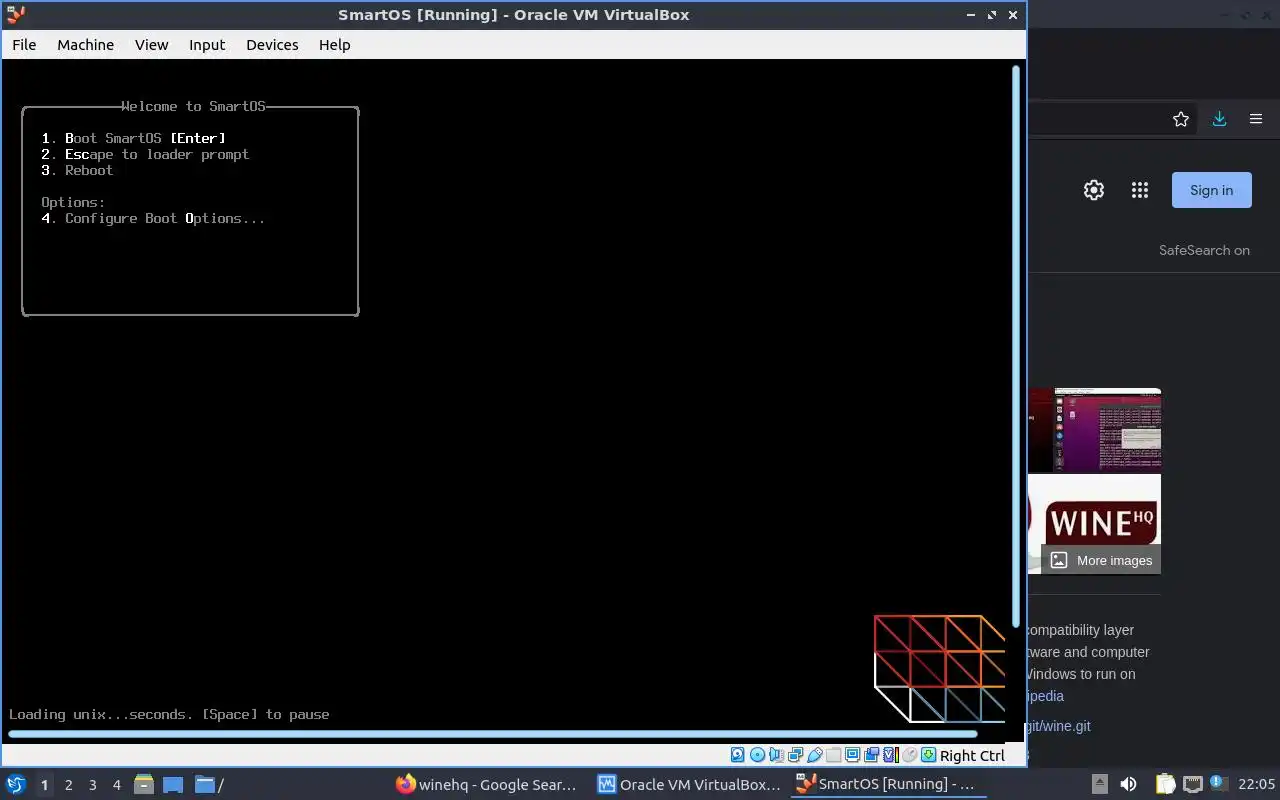The image size is (1280, 800).
Task: Click the vertical scrollbar of the VM window
Action: pyautogui.click(x=1018, y=345)
